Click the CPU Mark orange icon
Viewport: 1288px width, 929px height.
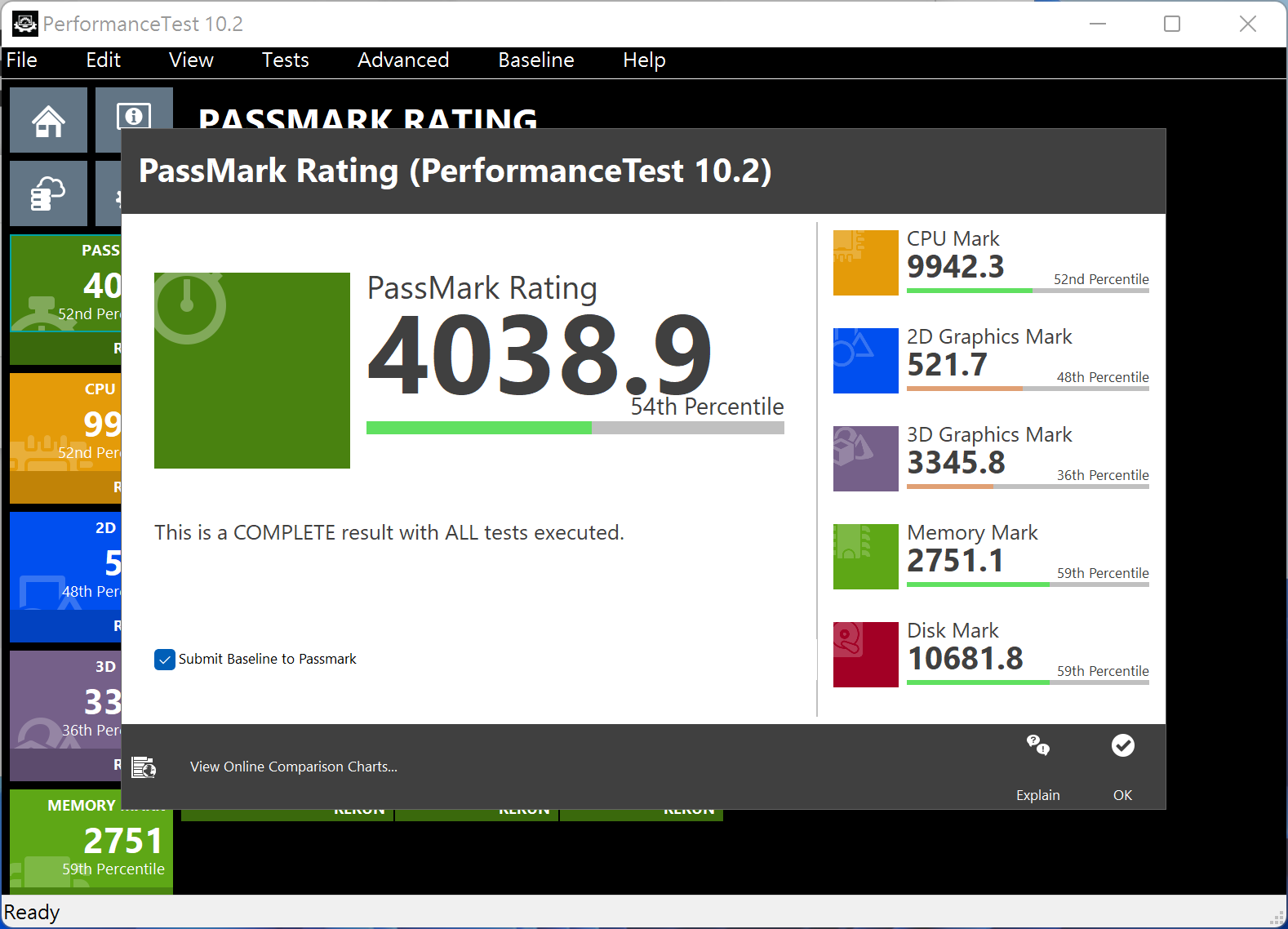click(865, 263)
